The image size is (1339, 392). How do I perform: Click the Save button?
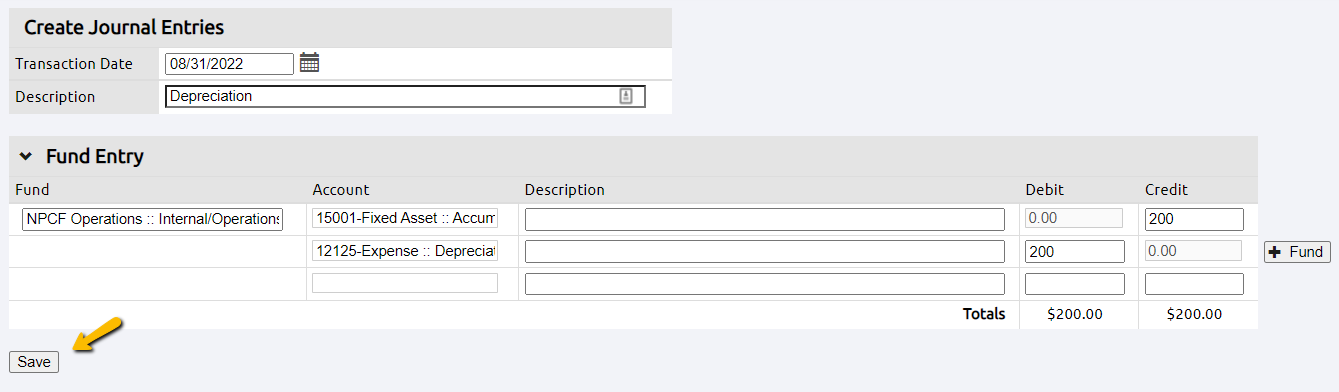coord(34,362)
